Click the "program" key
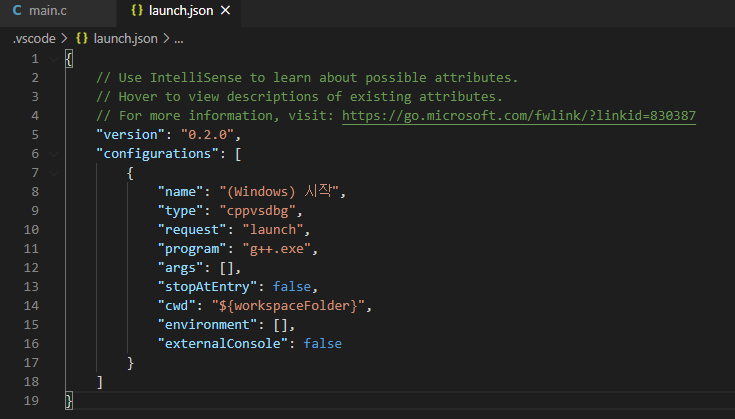 tap(192, 249)
